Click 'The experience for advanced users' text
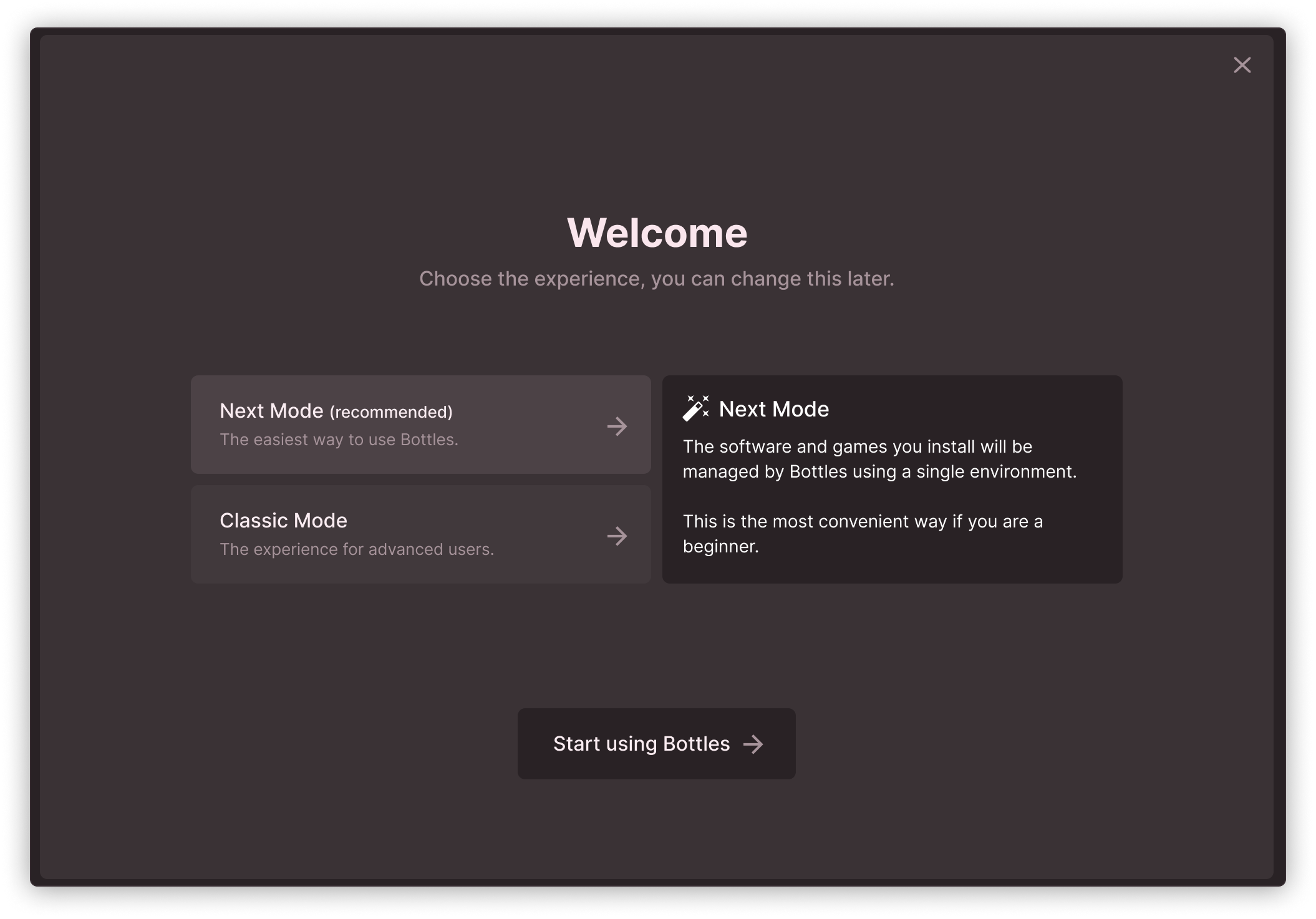This screenshot has width=1316, height=919. [356, 549]
